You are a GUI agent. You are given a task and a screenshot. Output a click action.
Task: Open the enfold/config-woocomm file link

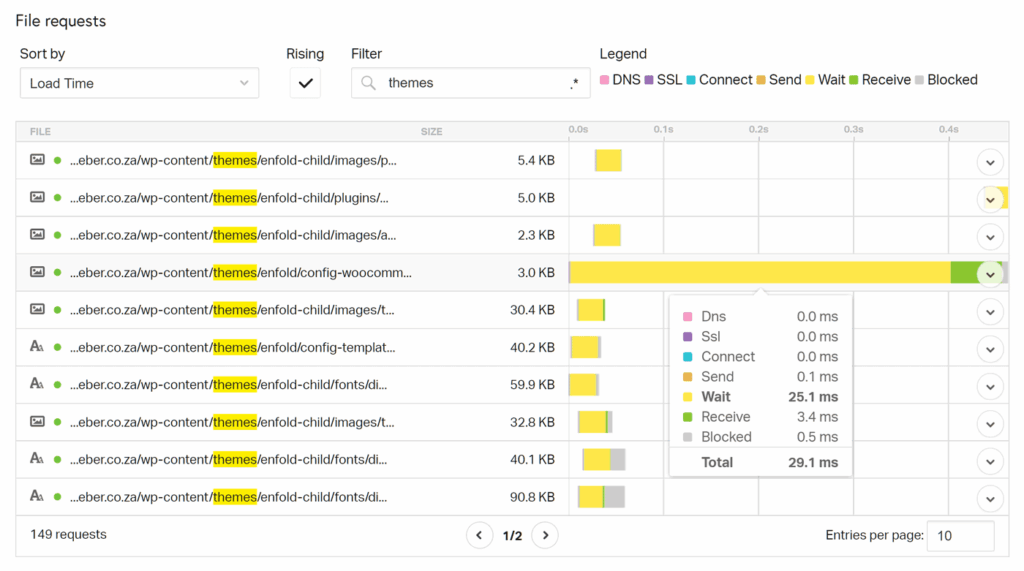pos(241,272)
